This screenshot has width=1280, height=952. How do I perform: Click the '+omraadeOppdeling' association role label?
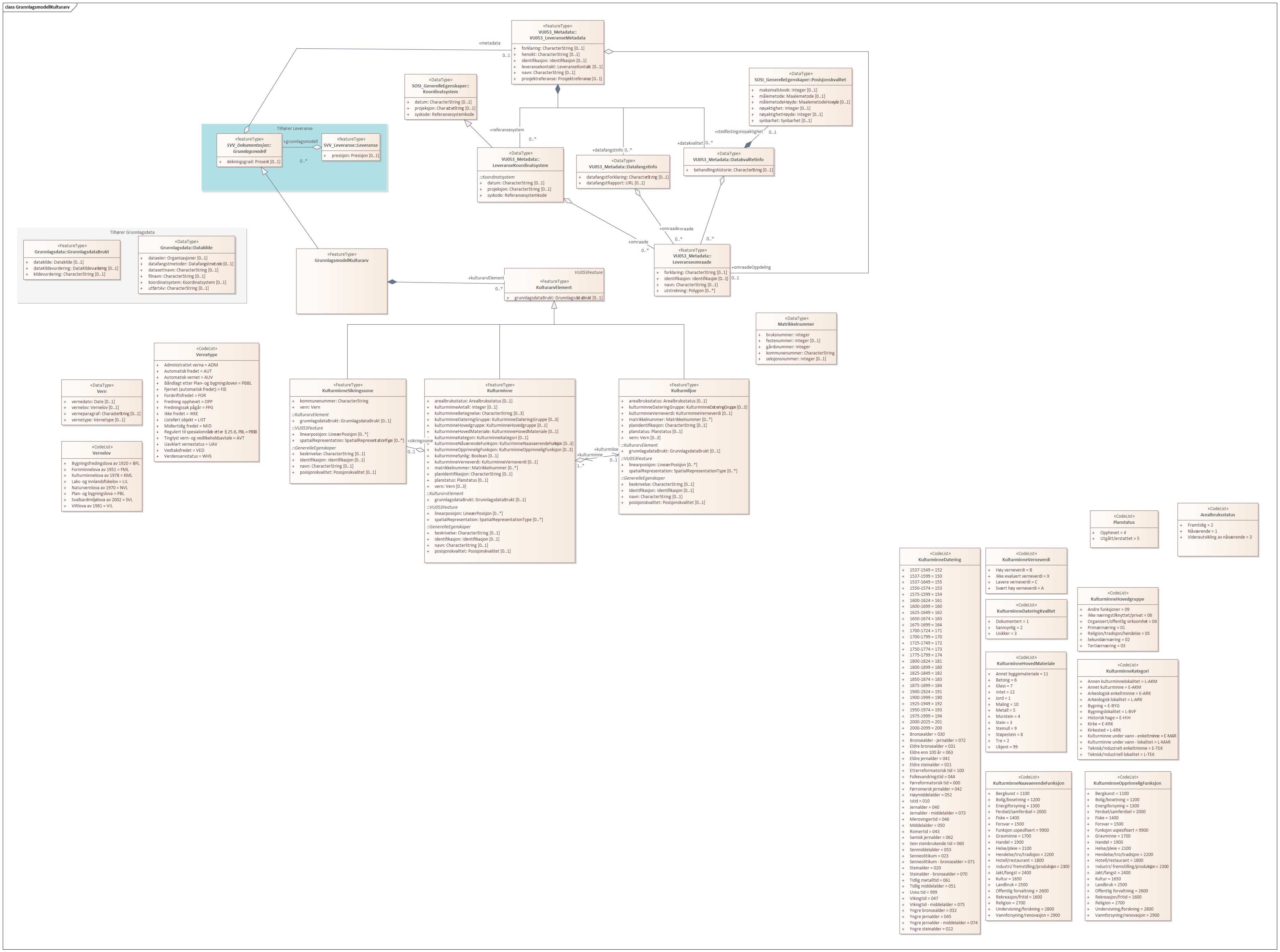point(751,267)
